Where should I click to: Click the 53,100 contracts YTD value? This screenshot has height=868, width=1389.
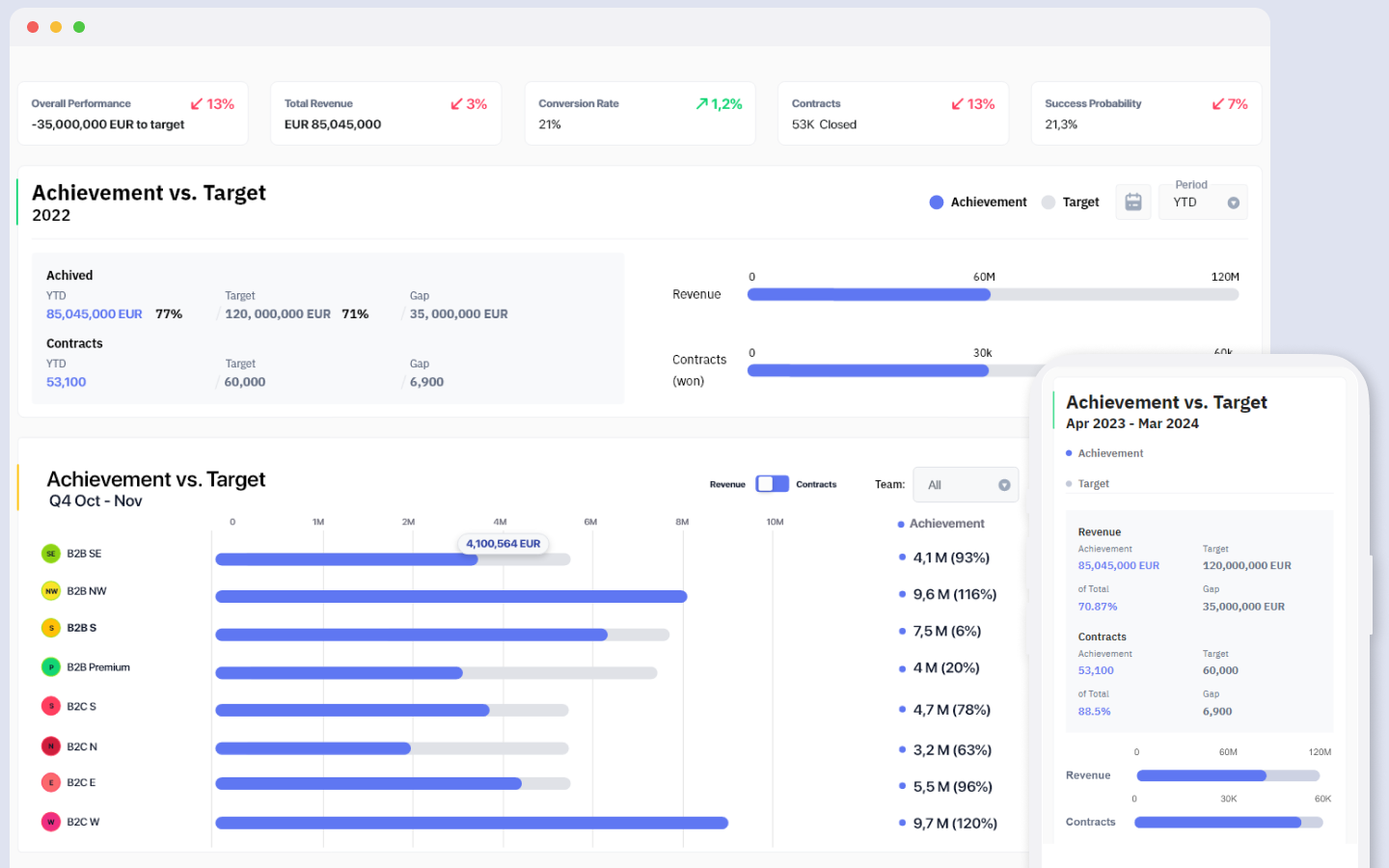[67, 382]
